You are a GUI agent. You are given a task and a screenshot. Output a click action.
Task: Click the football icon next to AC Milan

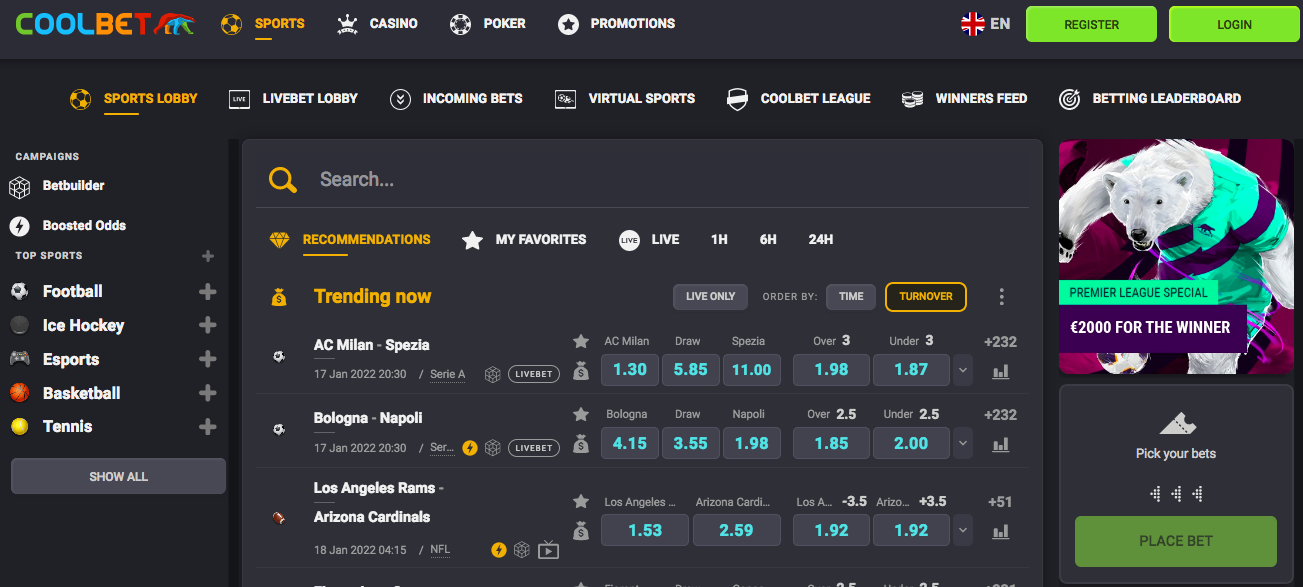279,356
